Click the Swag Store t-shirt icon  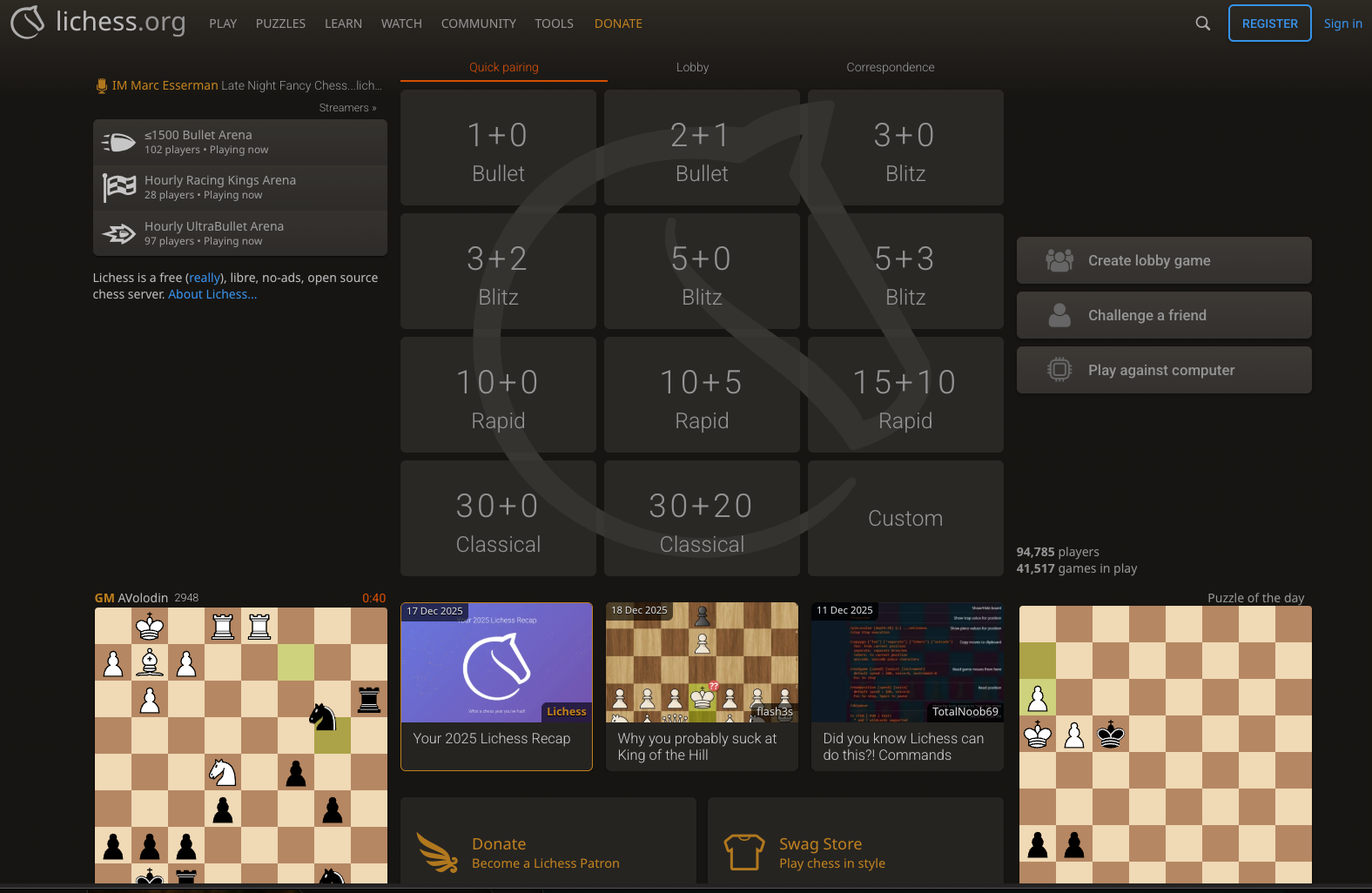tap(744, 853)
